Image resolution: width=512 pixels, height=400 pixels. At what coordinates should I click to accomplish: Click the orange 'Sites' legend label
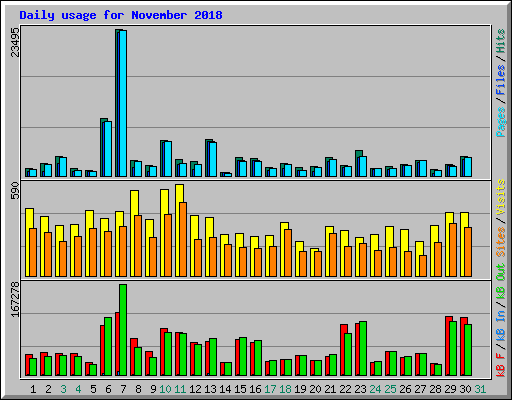501,242
